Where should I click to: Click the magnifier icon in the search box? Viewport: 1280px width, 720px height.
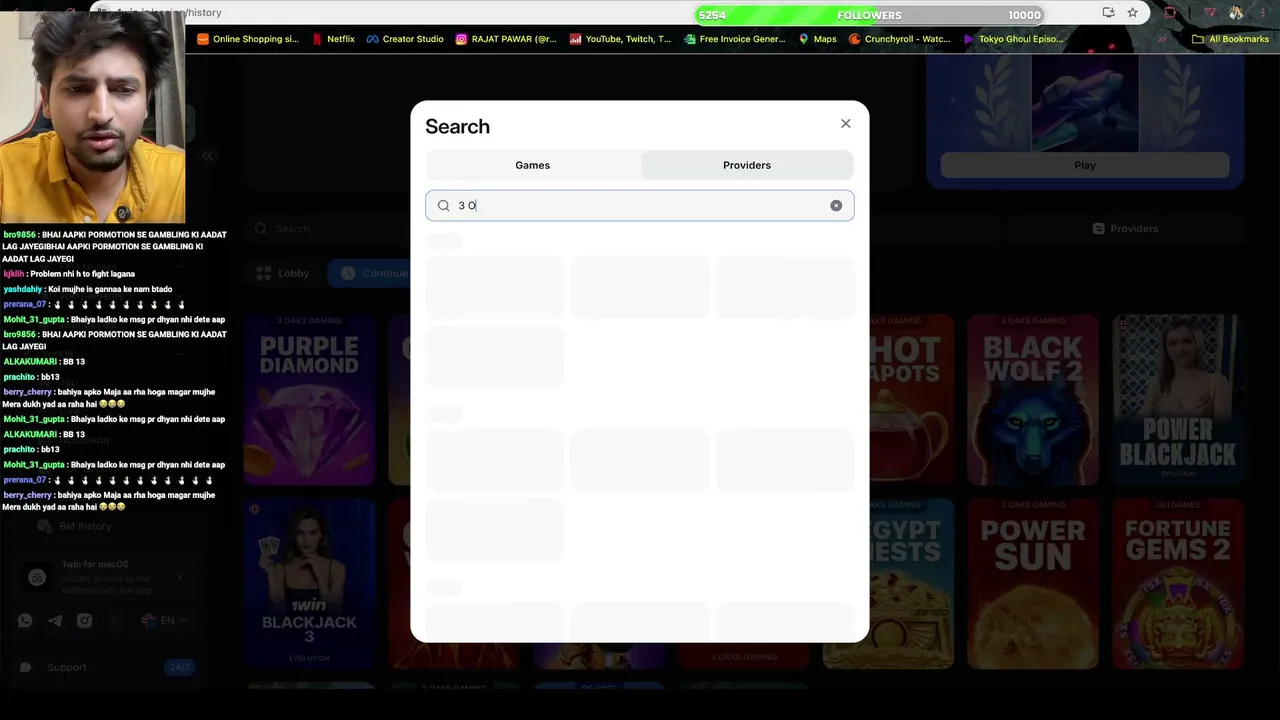444,206
